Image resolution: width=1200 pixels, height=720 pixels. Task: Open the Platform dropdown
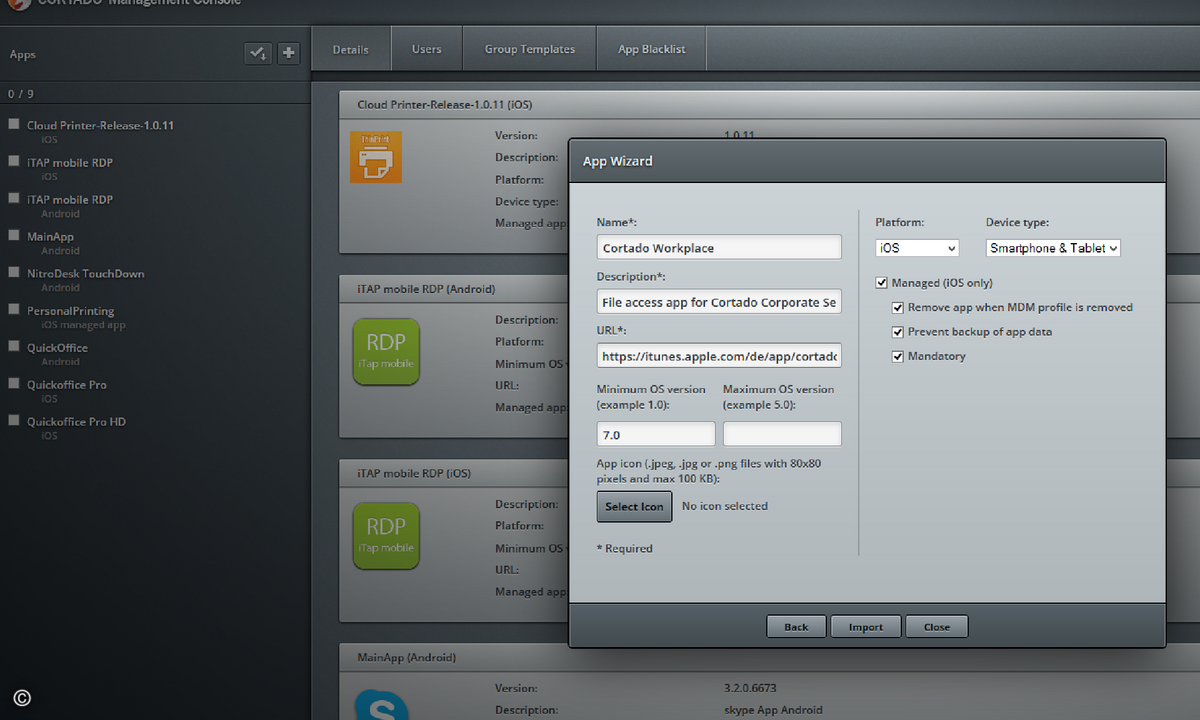[x=917, y=248]
